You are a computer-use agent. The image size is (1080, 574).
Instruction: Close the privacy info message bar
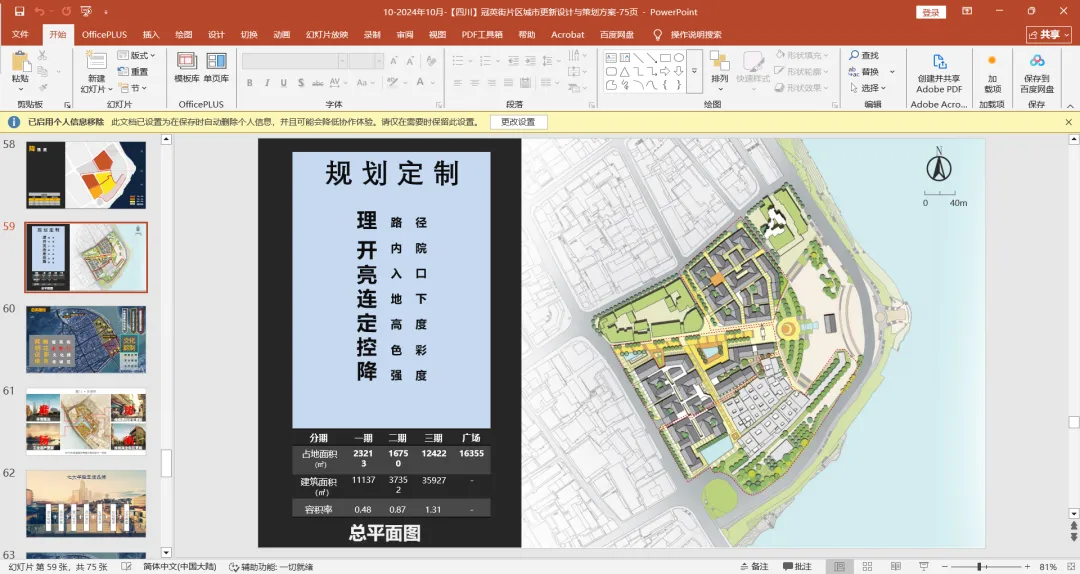1068,122
